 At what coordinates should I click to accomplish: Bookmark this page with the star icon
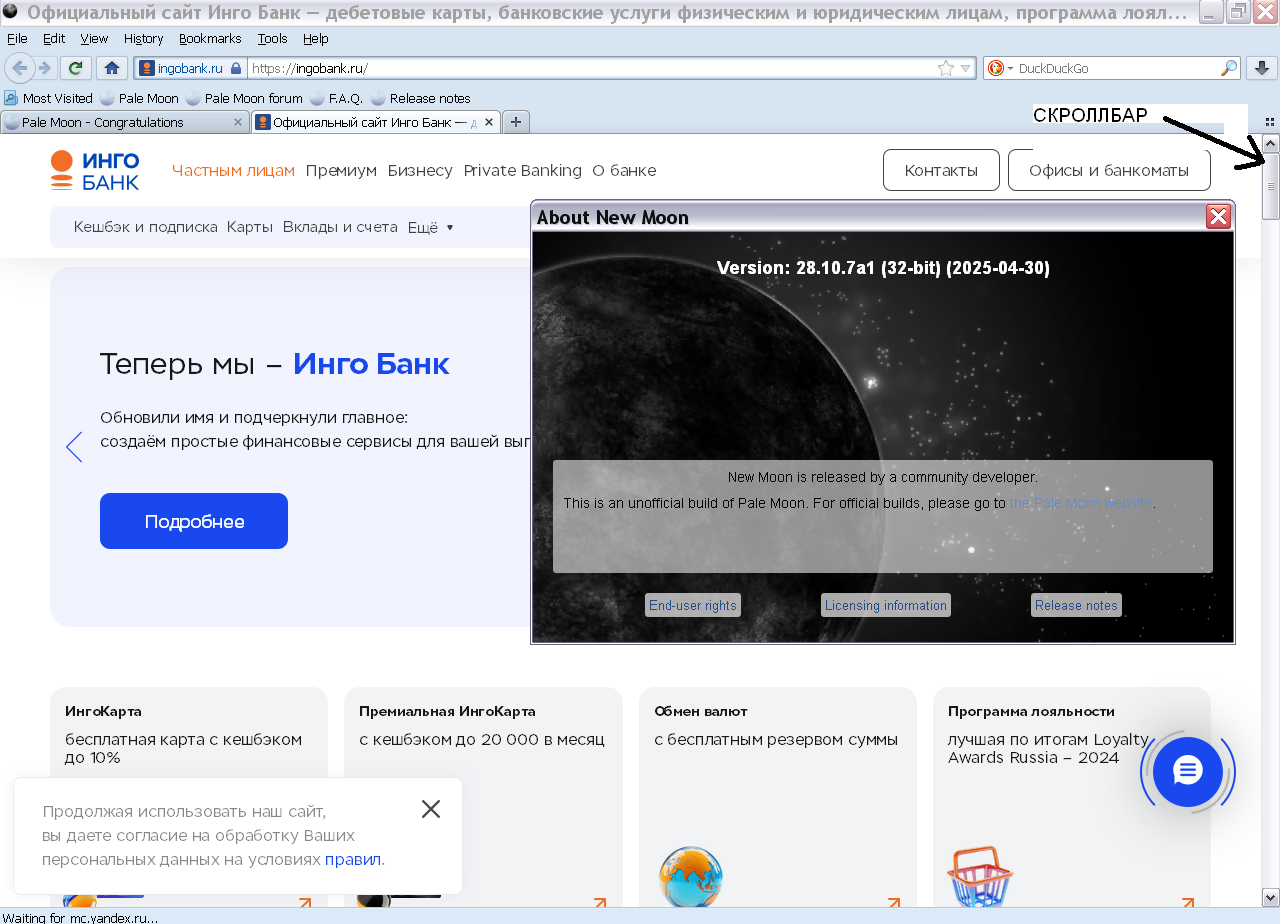945,68
